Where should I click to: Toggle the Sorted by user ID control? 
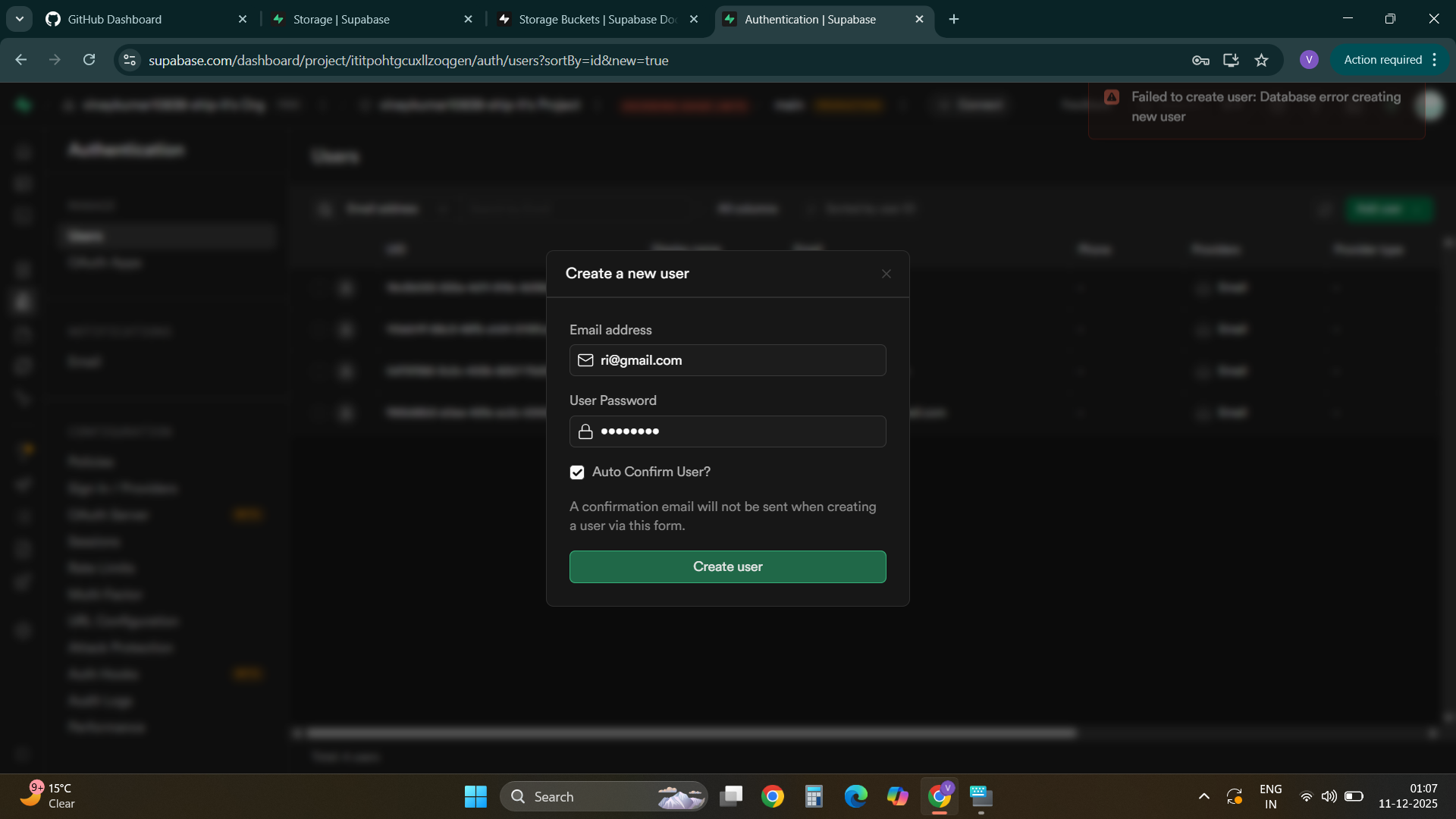861,209
